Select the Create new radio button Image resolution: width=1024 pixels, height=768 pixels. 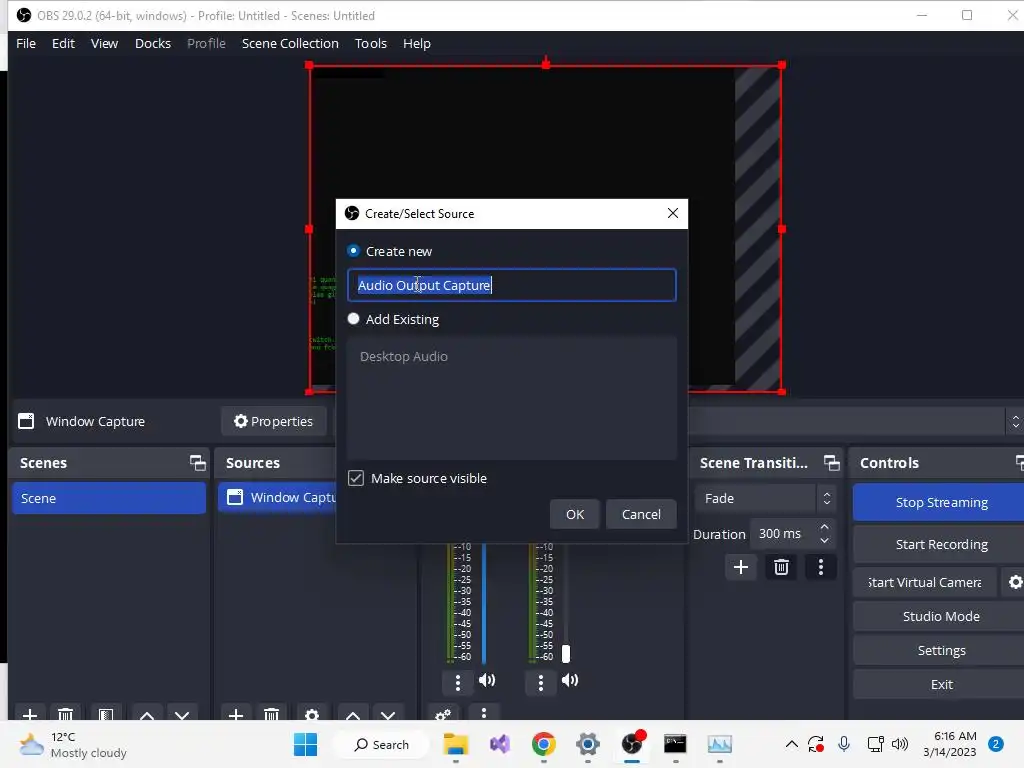(353, 251)
